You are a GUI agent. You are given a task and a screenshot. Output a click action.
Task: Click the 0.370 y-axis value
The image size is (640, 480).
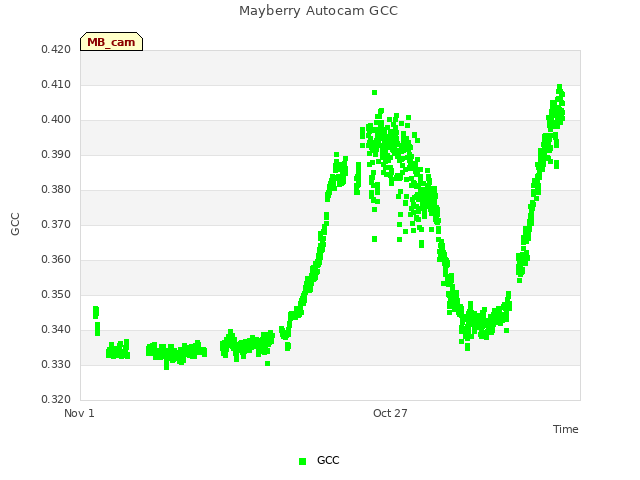[x=56, y=224]
